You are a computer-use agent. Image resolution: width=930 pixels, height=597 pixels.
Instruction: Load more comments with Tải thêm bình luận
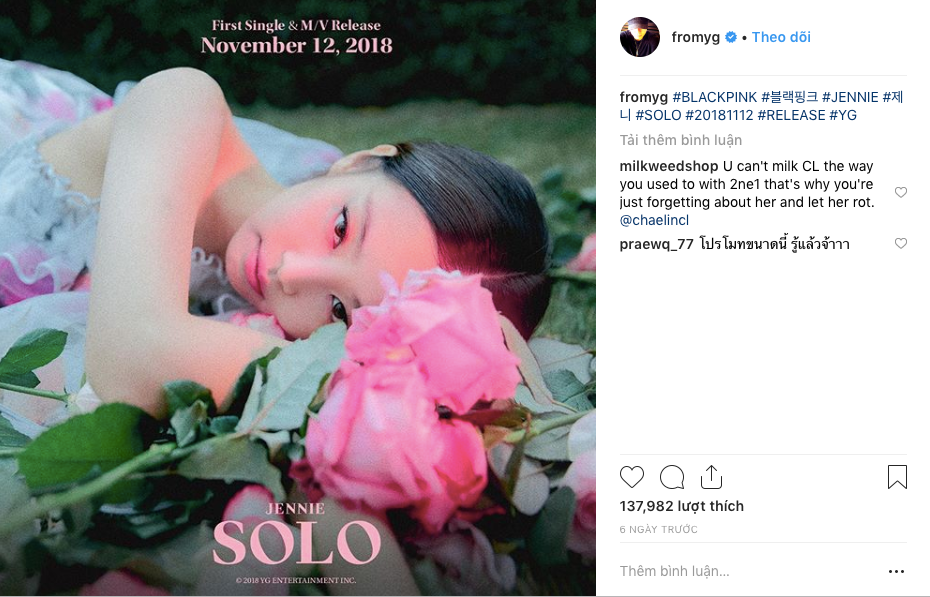(680, 141)
